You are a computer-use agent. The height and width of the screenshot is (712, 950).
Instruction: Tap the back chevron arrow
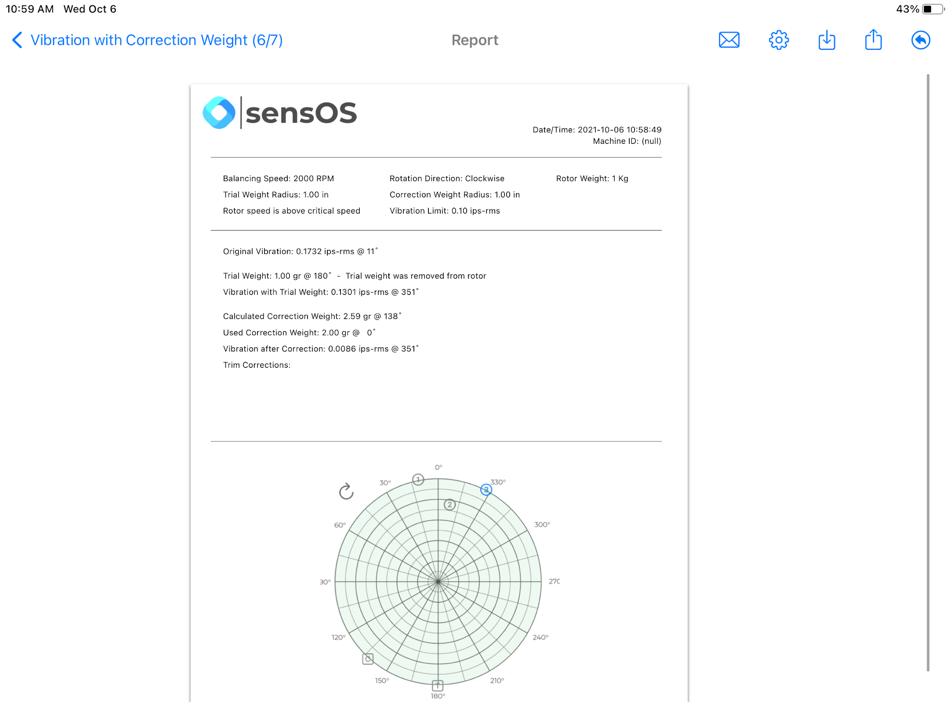[x=16, y=40]
